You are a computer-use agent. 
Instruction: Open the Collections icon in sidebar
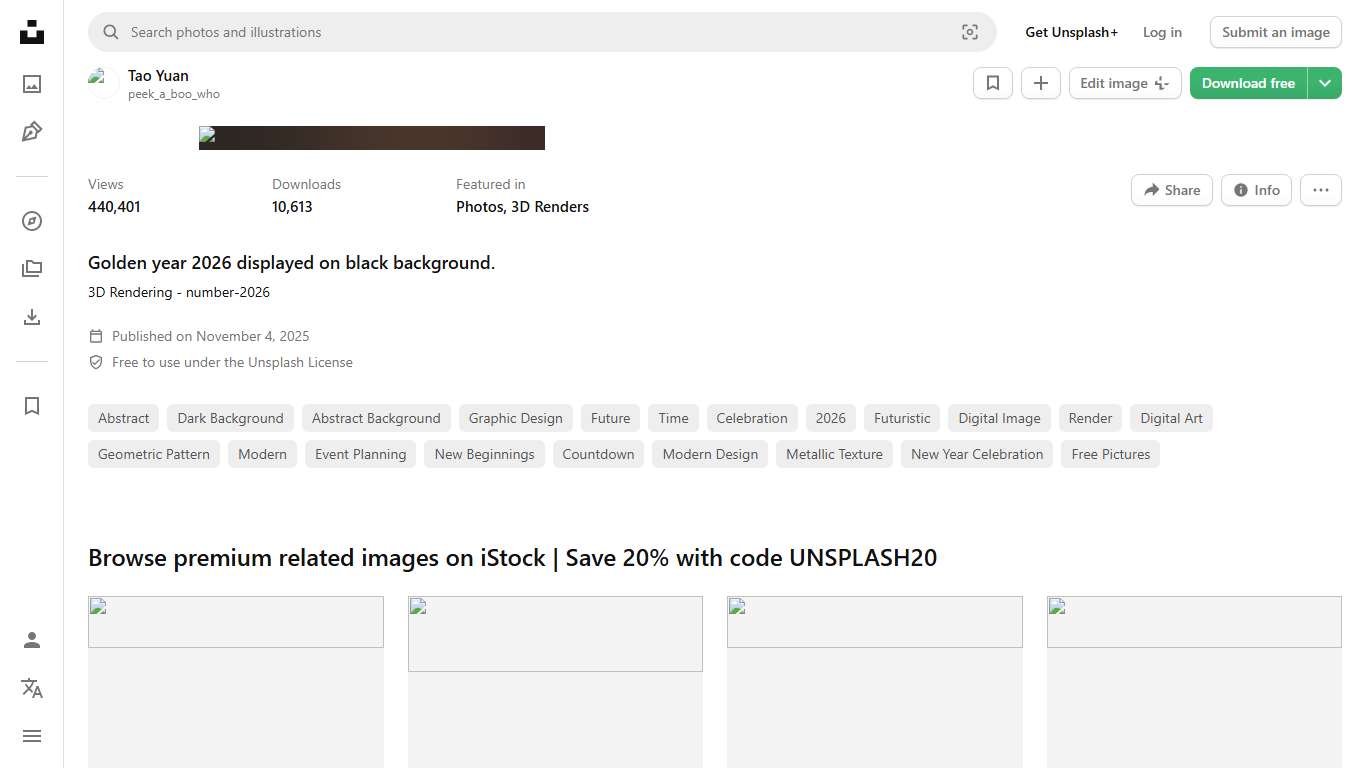tap(32, 269)
